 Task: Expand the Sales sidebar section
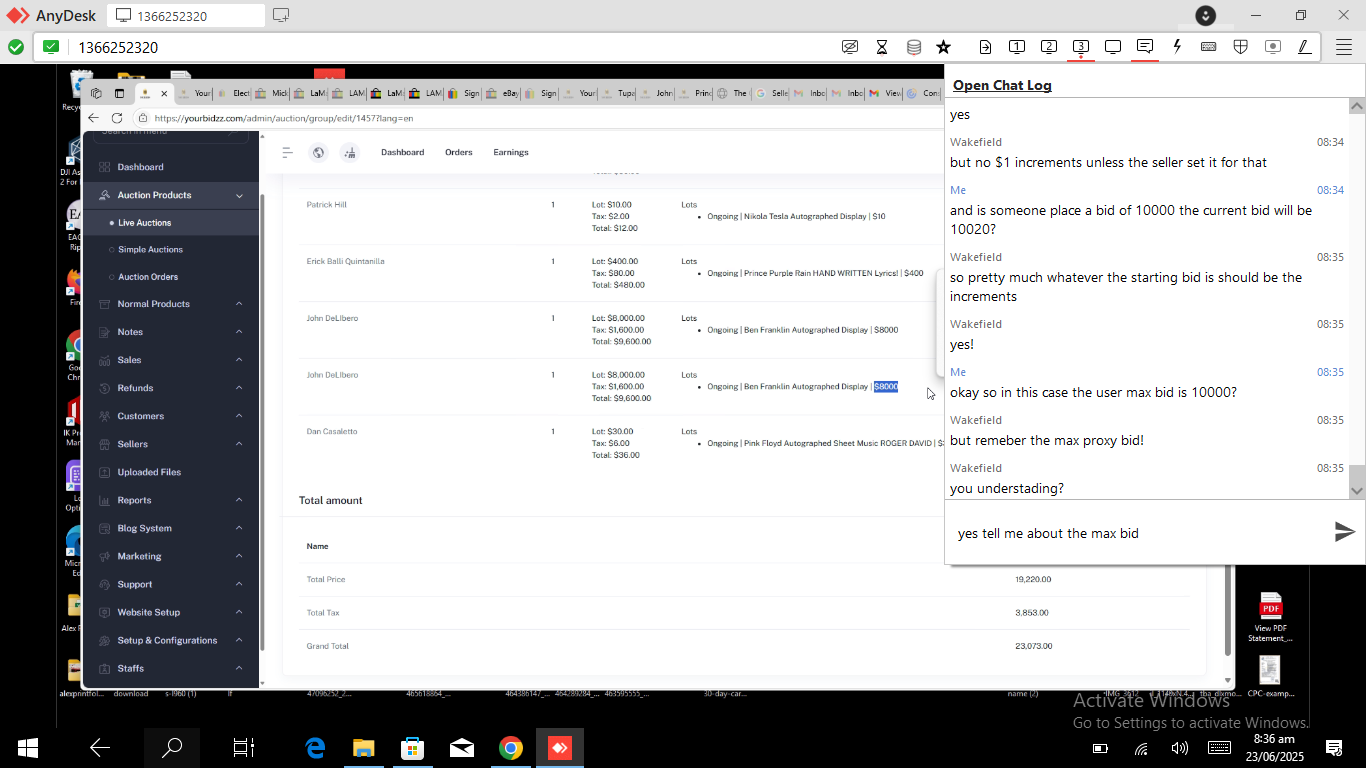pyautogui.click(x=171, y=360)
